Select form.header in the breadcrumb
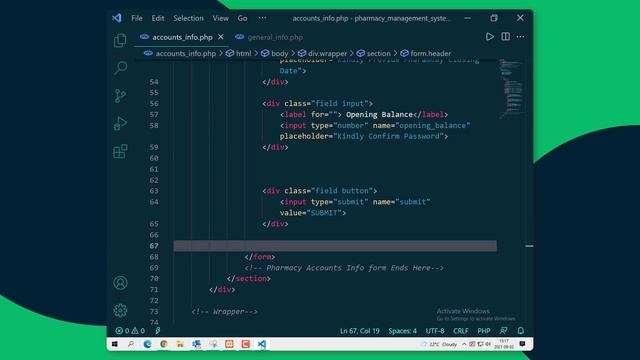 click(431, 53)
